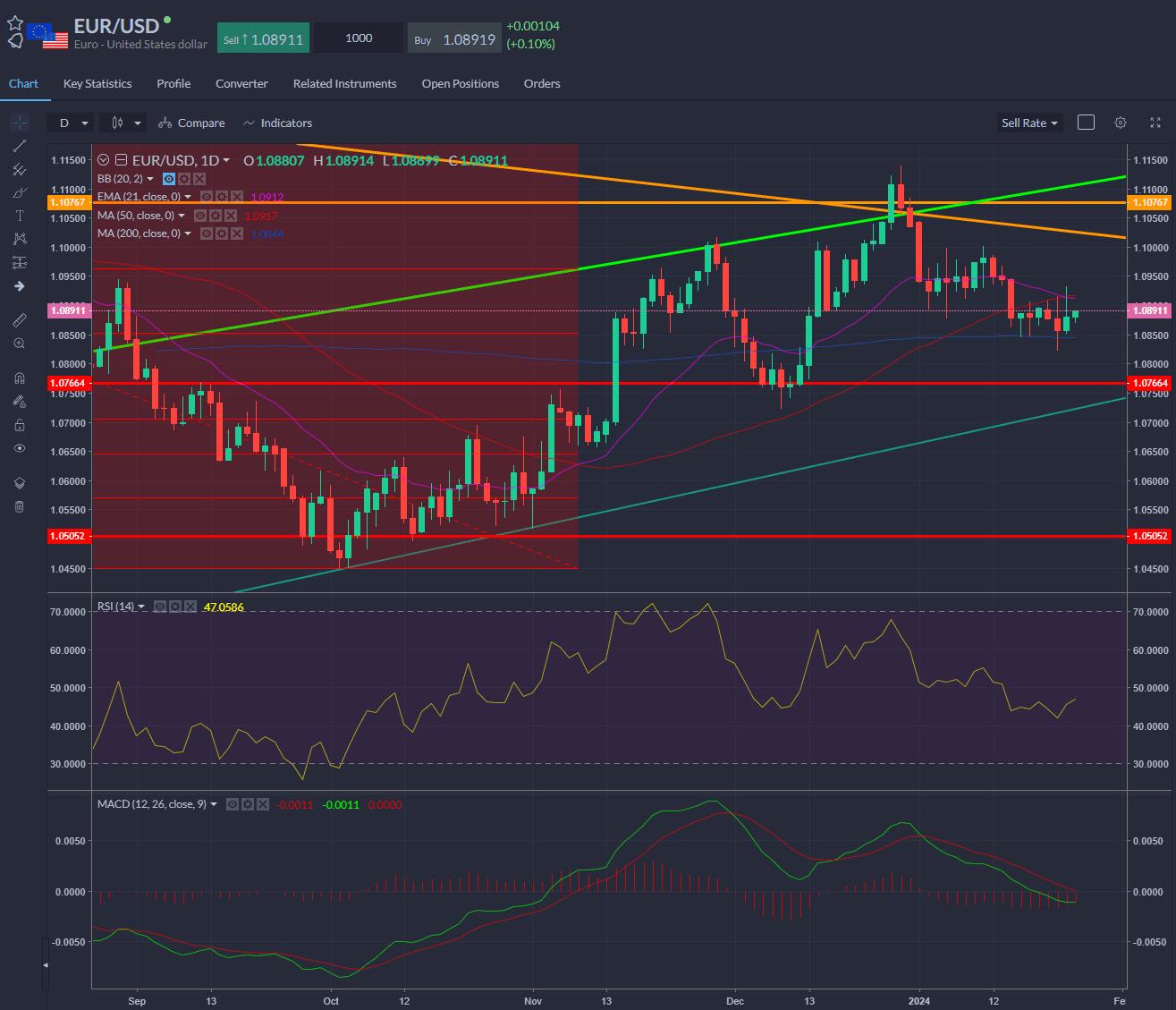1176x1010 pixels.
Task: Activate the zoom in tool
Action: pyautogui.click(x=20, y=344)
